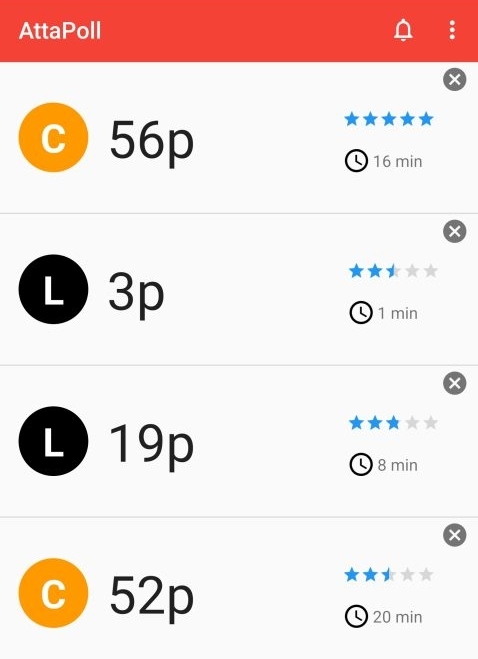Image resolution: width=478 pixels, height=659 pixels.
Task: Open the three-dot overflow menu
Action: point(452,30)
